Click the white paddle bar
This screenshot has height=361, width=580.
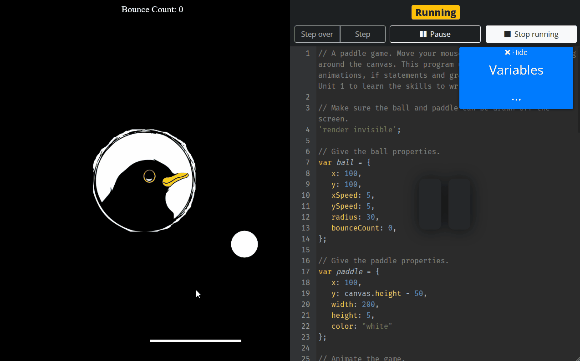click(x=195, y=341)
